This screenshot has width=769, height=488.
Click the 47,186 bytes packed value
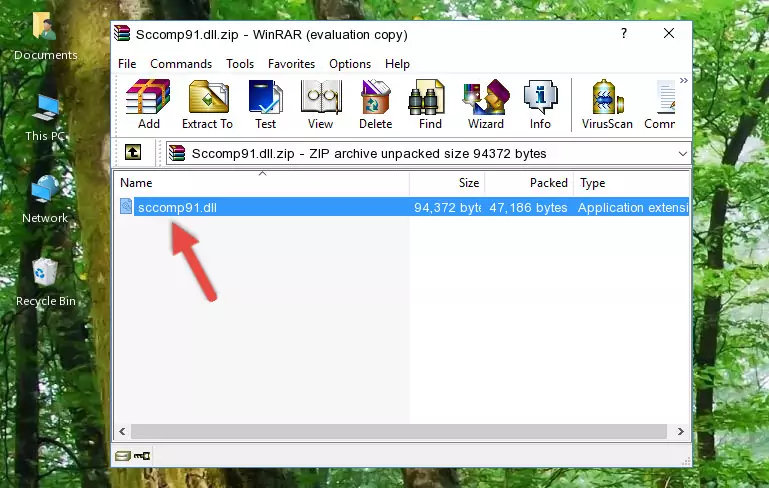(x=528, y=207)
